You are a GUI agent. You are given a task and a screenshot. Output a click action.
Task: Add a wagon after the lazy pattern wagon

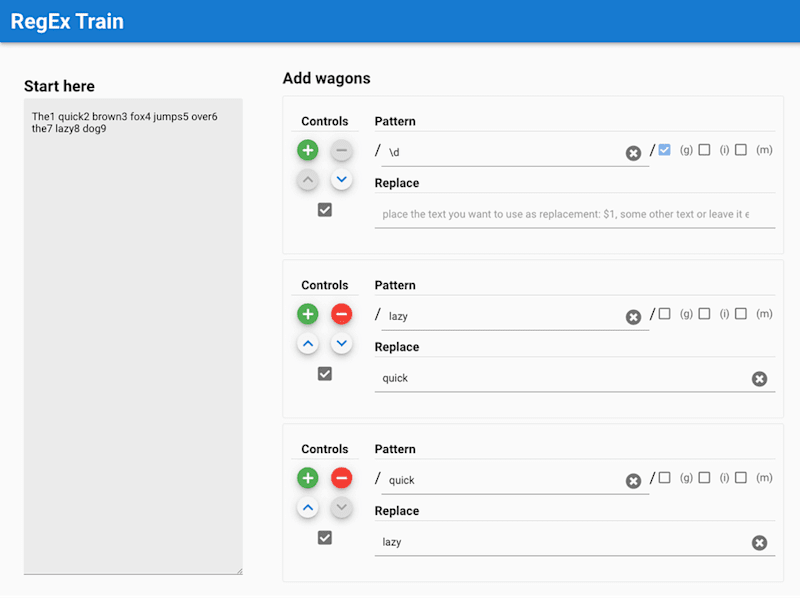[x=308, y=314]
